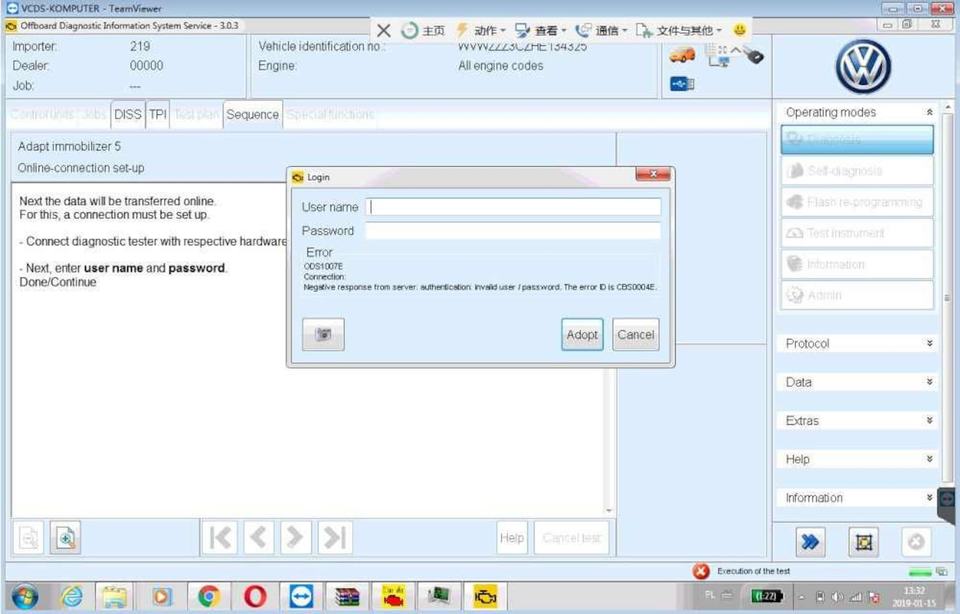Select the Special functions tab
Image resolution: width=960 pixels, height=614 pixels.
(x=331, y=114)
